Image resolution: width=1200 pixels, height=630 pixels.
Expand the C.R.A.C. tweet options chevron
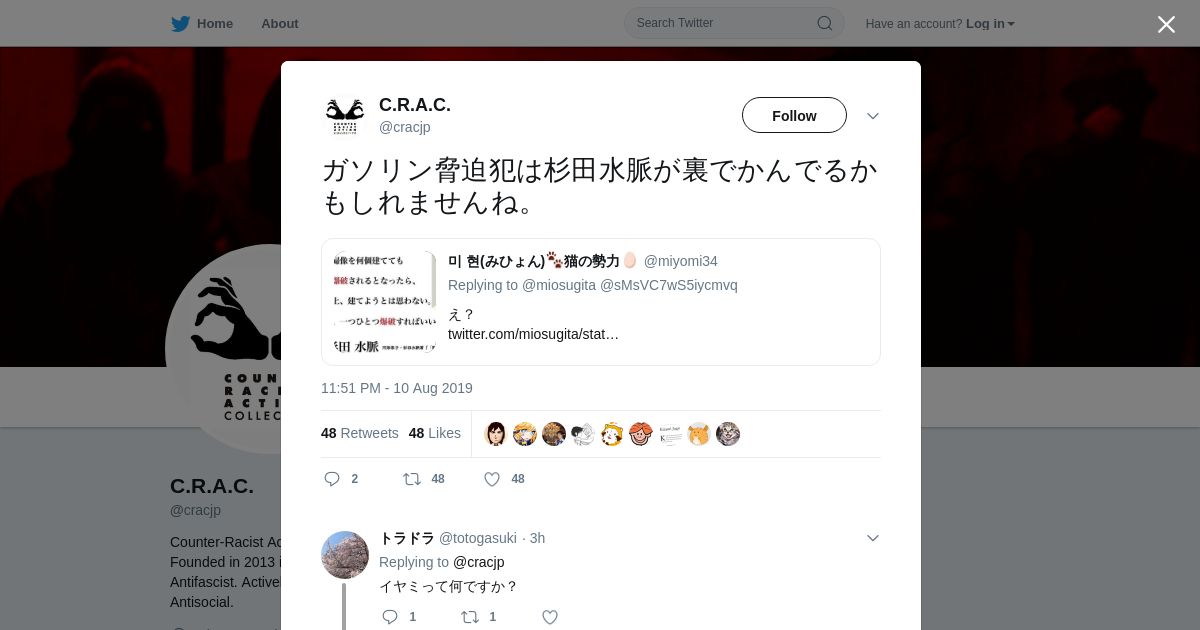pos(873,116)
